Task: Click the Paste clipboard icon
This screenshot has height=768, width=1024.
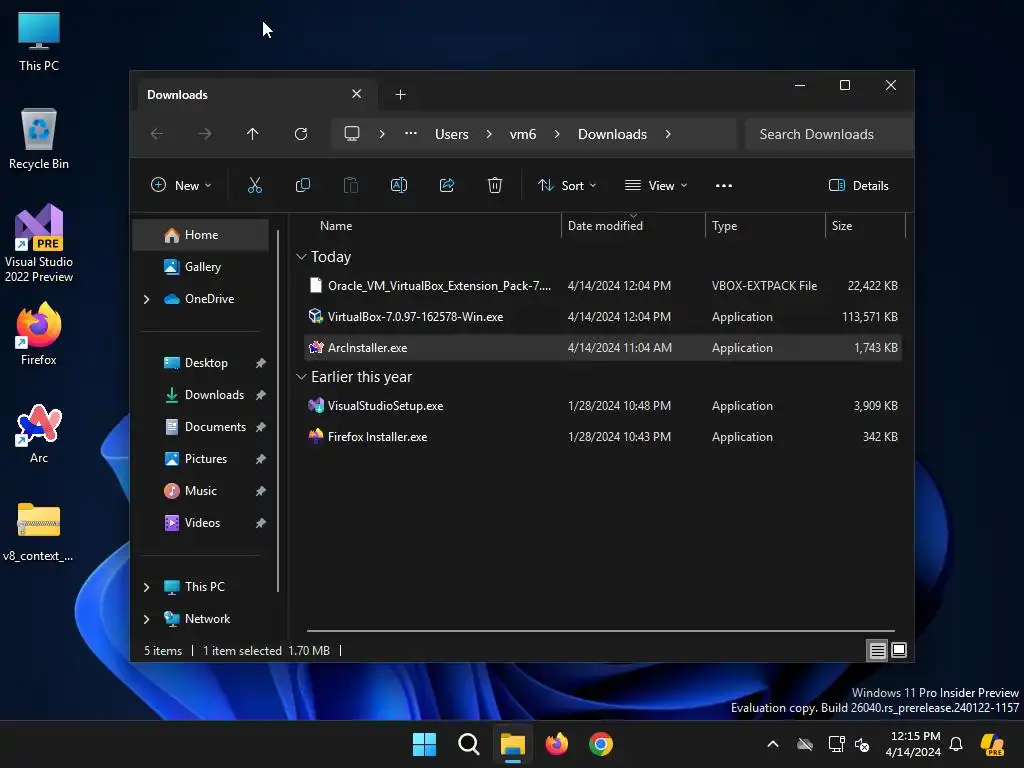Action: pyautogui.click(x=351, y=185)
